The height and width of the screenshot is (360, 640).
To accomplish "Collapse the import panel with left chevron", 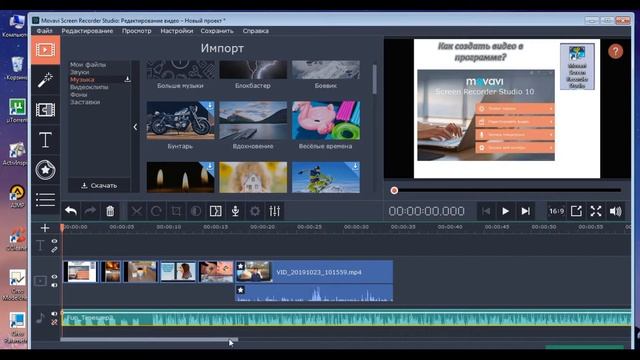I will coord(135,127).
